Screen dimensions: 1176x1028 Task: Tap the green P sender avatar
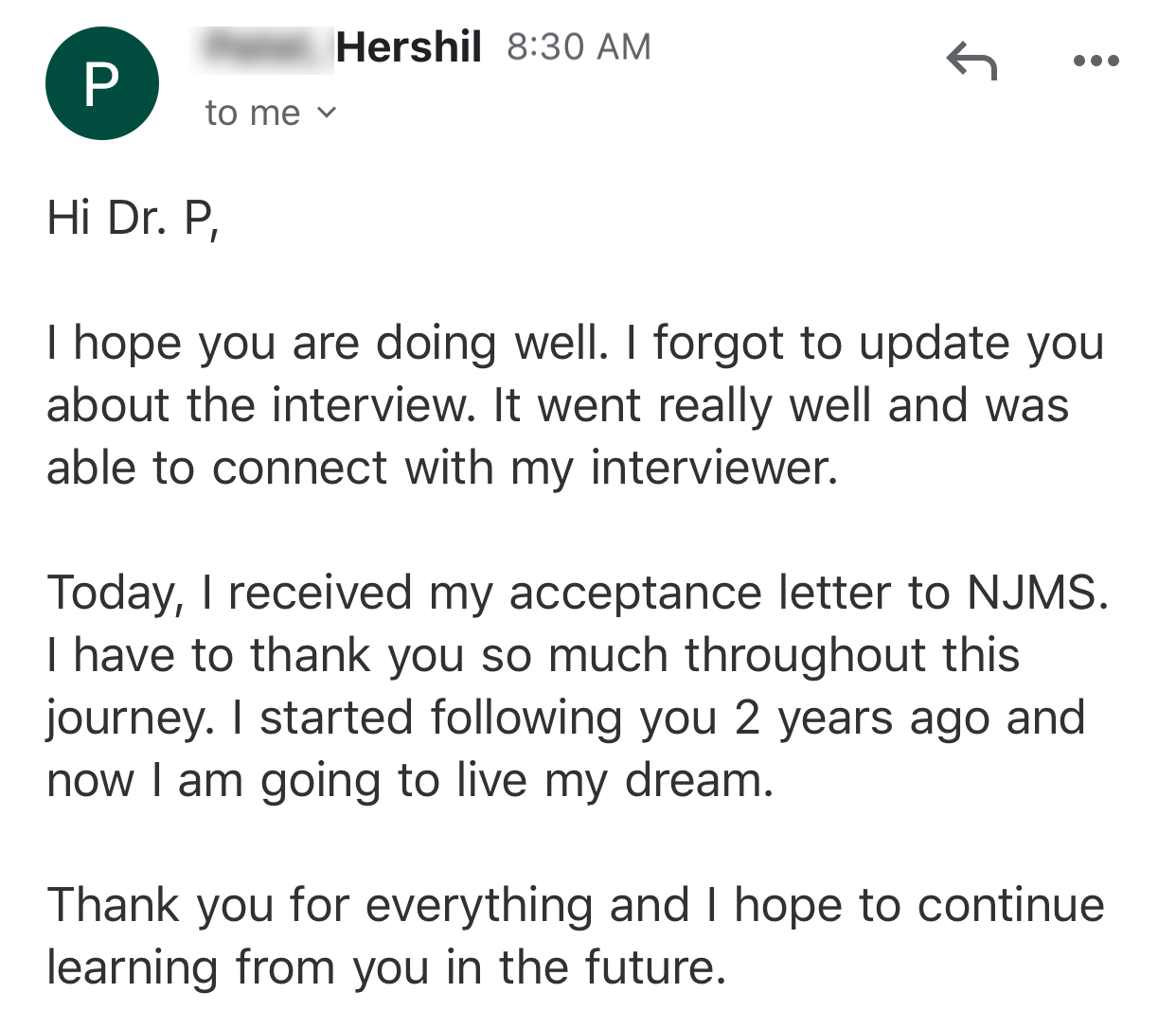pos(101,83)
